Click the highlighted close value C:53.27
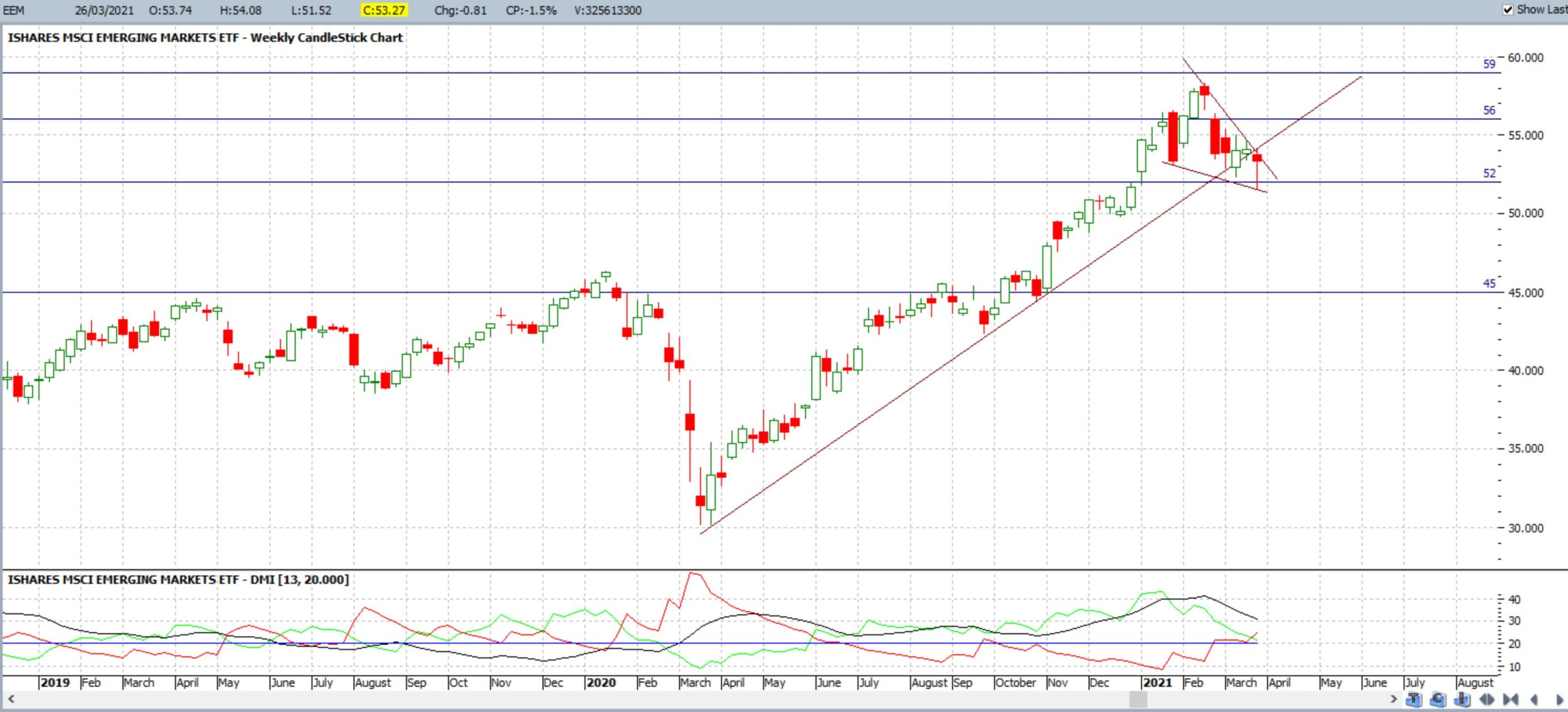Screen dimensions: 1568x712 tap(384, 10)
